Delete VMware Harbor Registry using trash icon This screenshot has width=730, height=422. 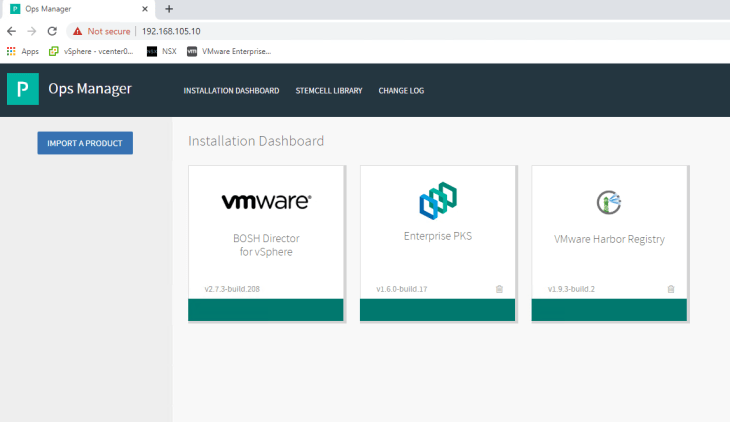[671, 289]
